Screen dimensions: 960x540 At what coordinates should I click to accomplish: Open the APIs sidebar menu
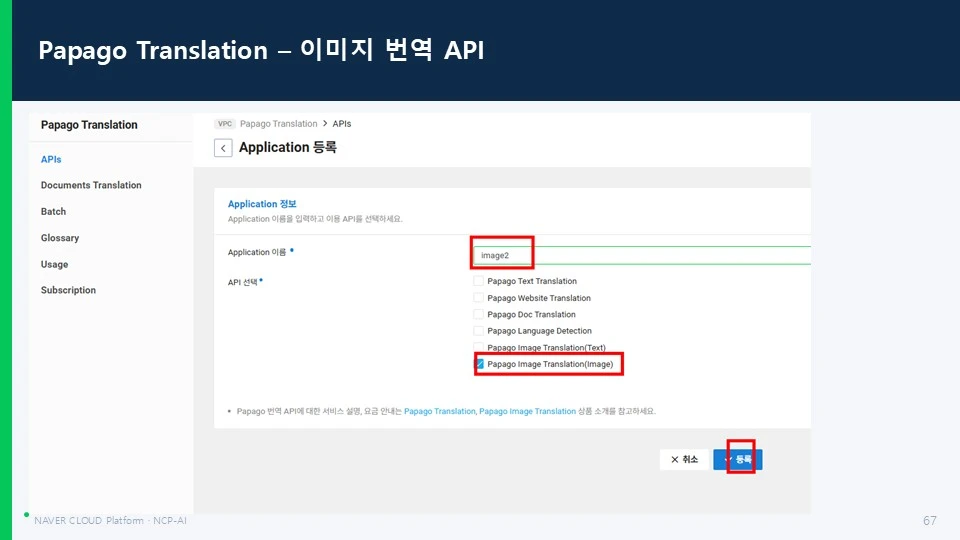pyautogui.click(x=51, y=159)
